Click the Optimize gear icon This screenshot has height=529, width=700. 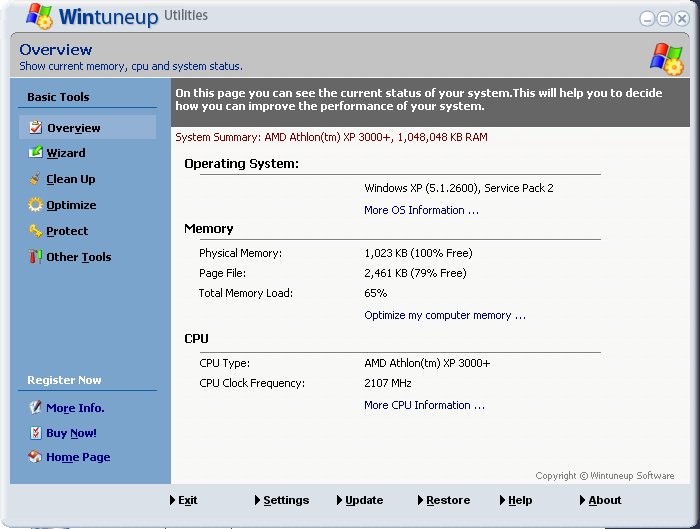pyautogui.click(x=35, y=205)
